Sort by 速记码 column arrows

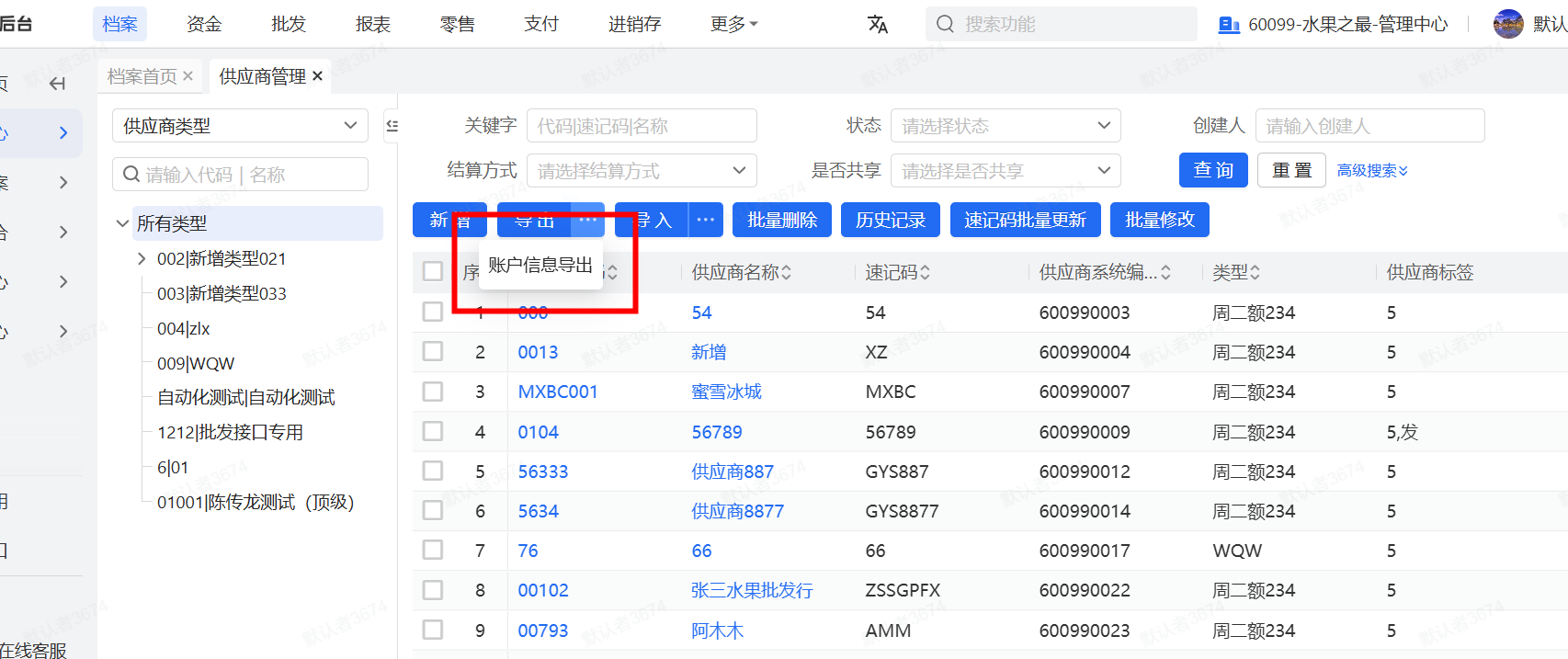(925, 272)
